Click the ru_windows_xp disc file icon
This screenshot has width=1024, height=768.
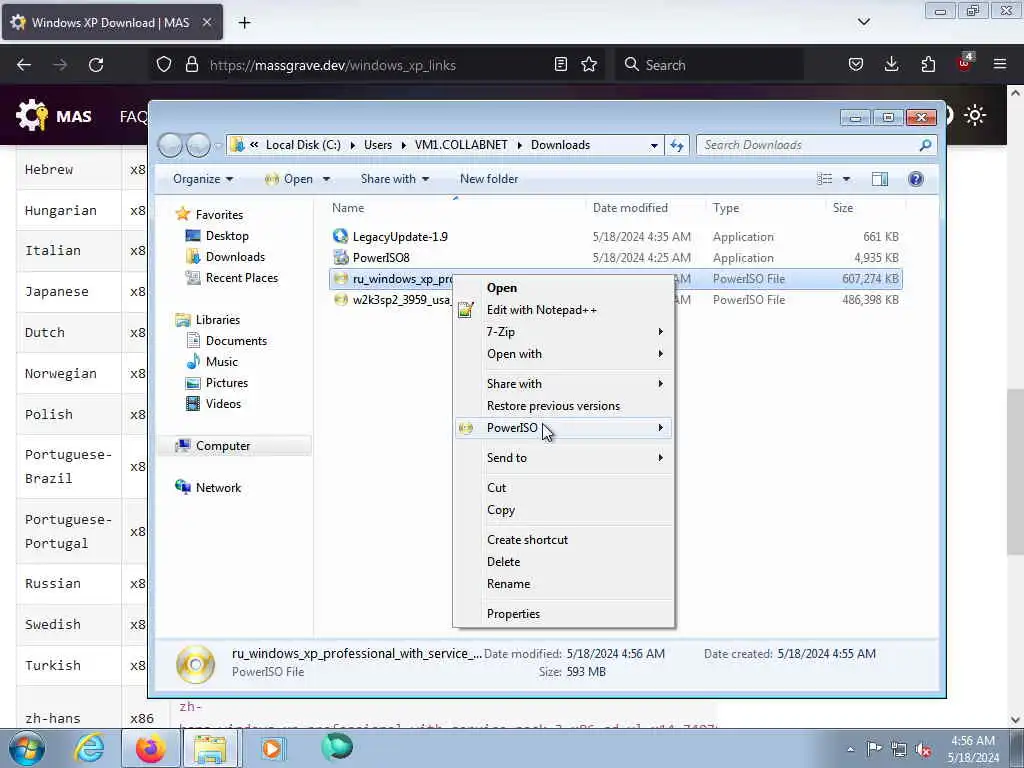point(340,279)
